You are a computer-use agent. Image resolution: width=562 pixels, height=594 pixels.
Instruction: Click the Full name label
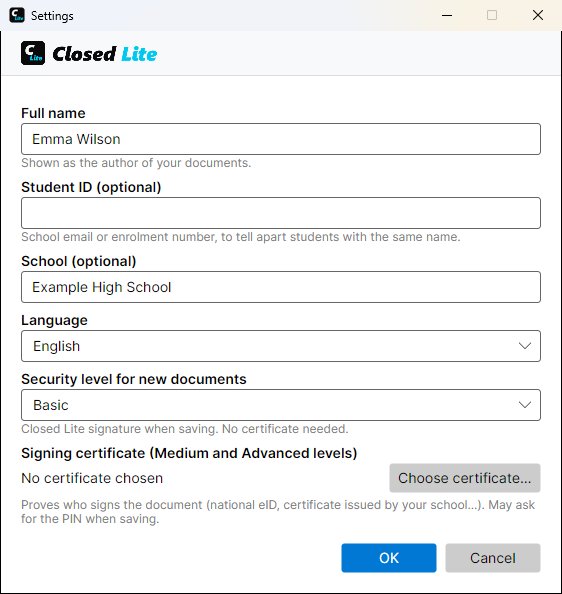pos(53,113)
